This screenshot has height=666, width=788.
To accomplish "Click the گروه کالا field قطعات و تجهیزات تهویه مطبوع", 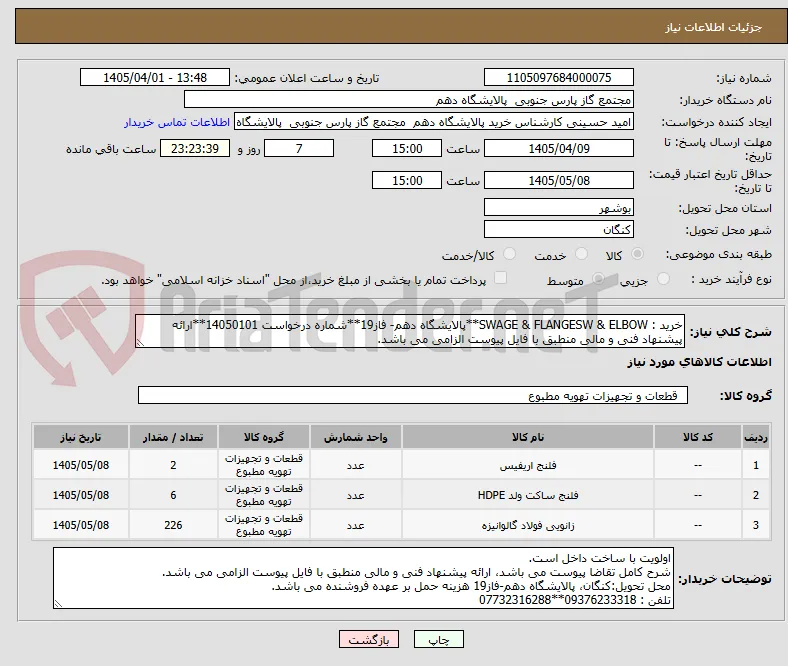I will (x=413, y=395).
